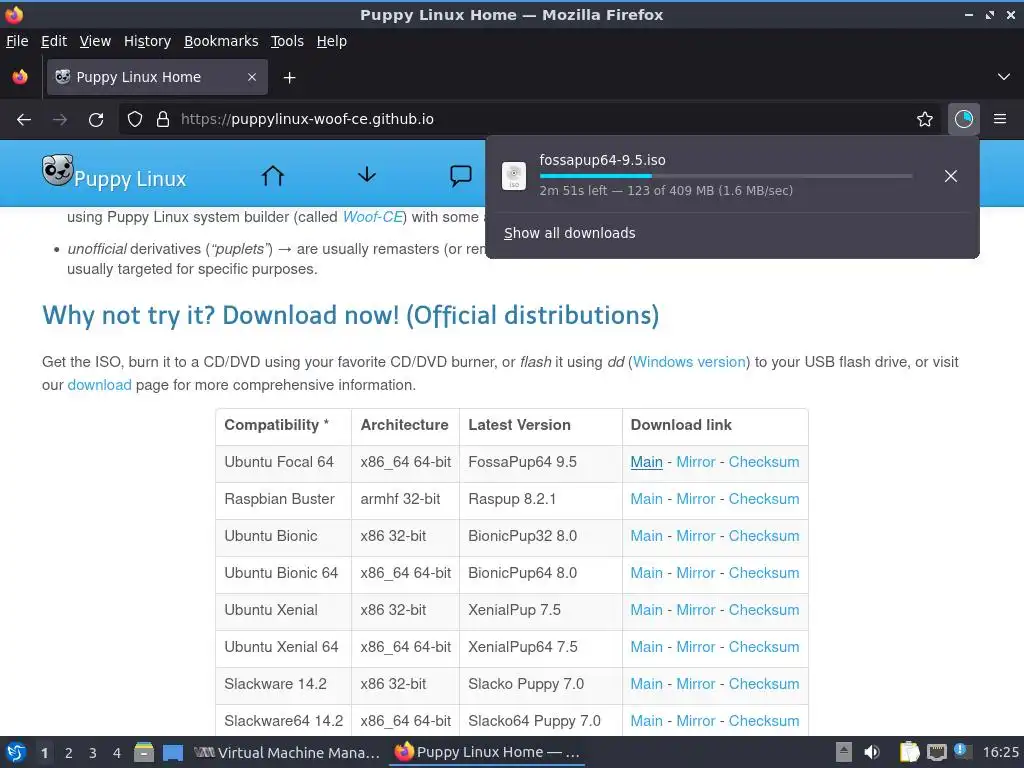Click Show all downloads
Viewport: 1024px width, 768px height.
pos(569,233)
